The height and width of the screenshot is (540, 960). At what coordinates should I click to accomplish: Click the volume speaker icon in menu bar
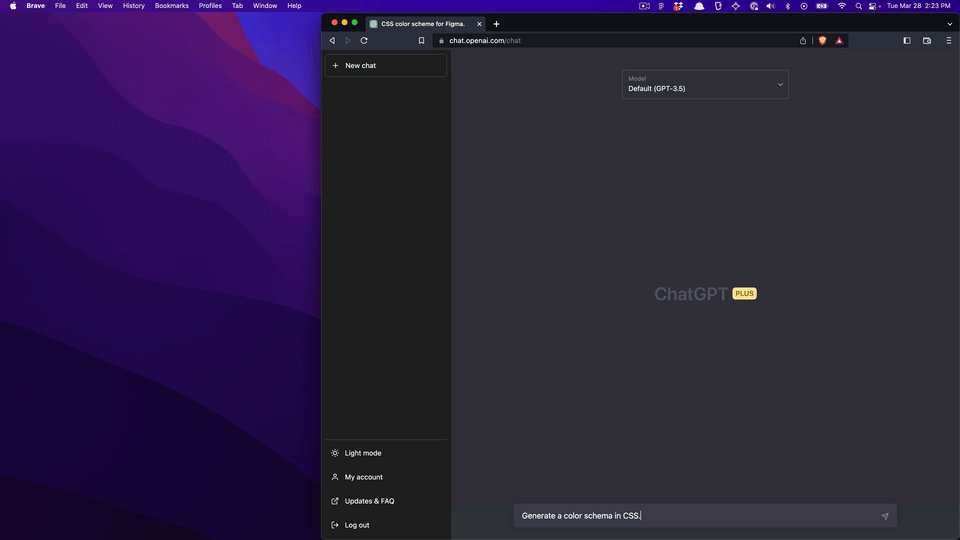click(770, 6)
